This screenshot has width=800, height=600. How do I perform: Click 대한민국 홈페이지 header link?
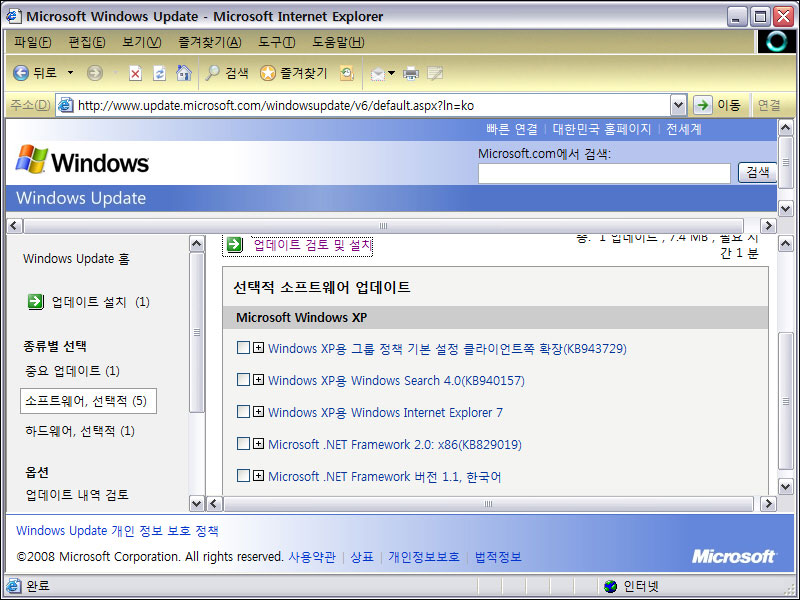point(602,129)
